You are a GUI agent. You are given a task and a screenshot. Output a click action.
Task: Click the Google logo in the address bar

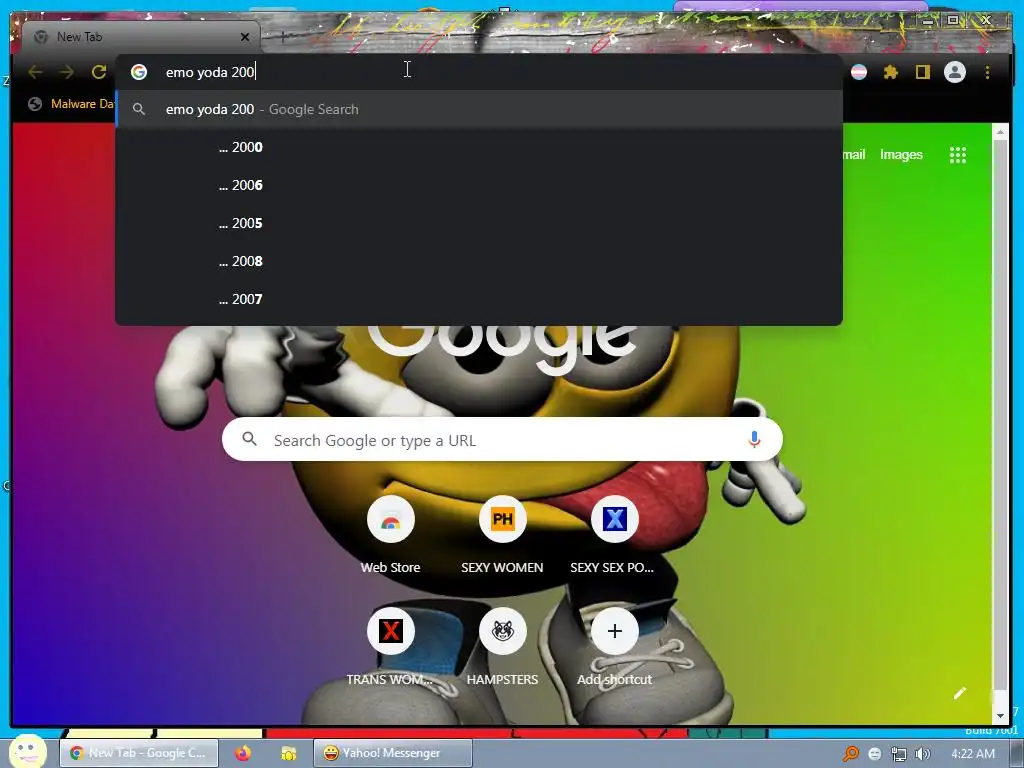click(x=138, y=72)
